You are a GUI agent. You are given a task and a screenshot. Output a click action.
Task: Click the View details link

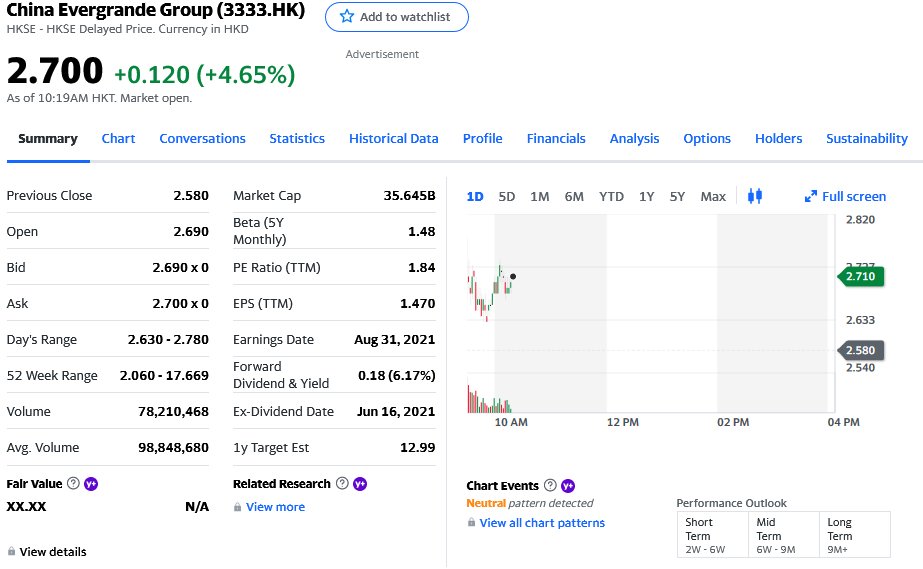click(x=52, y=551)
